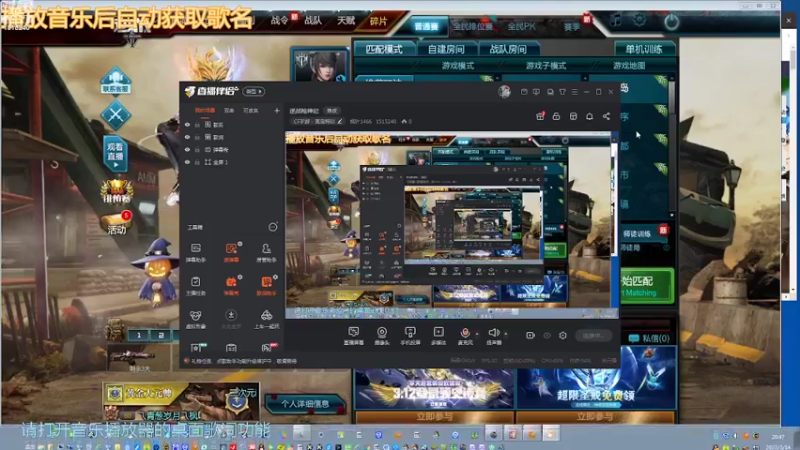Open the 私信(0) private message link
Viewport: 800px width, 450px height.
[649, 338]
